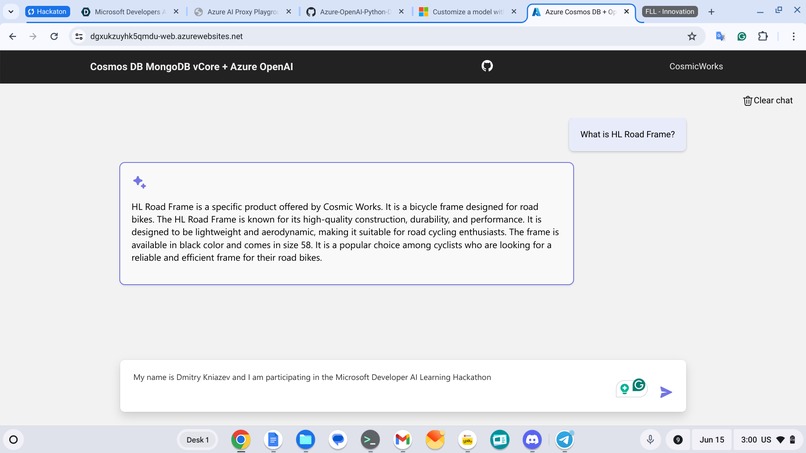806x453 pixels.
Task: Click the address bar URL
Action: pos(166,37)
